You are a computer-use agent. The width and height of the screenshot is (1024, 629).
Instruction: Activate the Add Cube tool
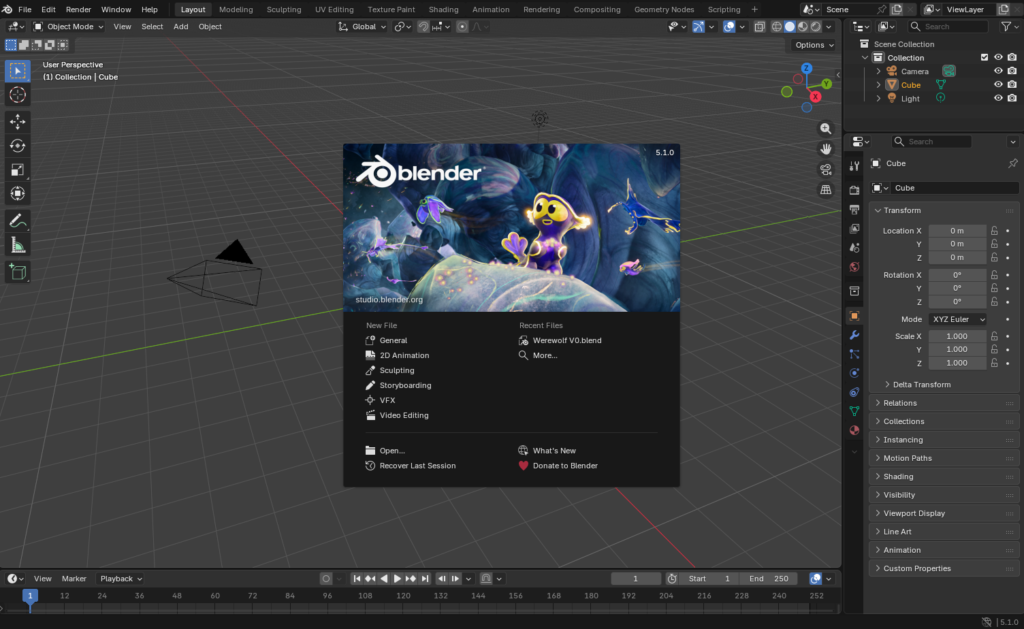[x=18, y=271]
